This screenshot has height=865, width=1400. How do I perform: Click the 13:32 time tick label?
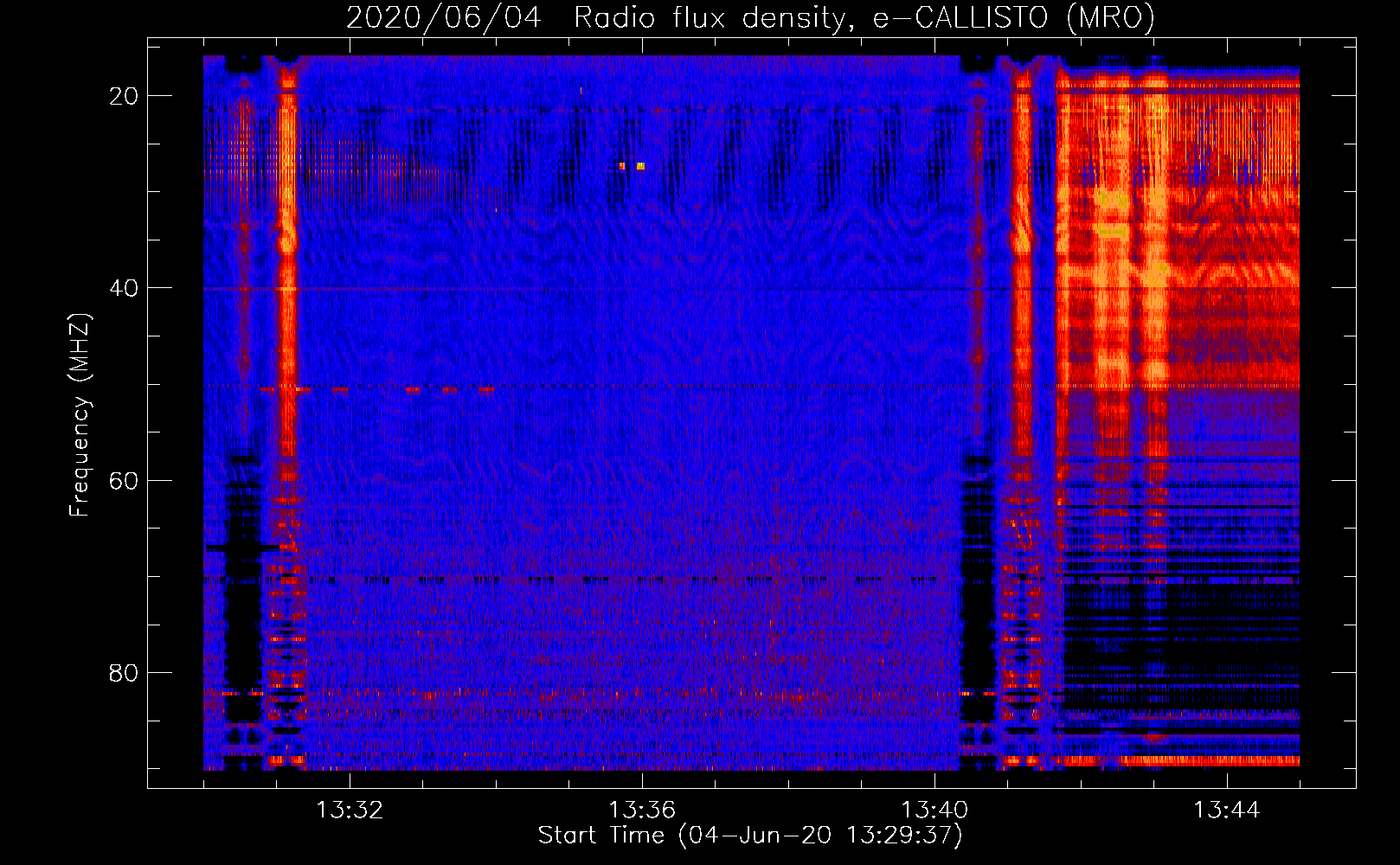350,811
